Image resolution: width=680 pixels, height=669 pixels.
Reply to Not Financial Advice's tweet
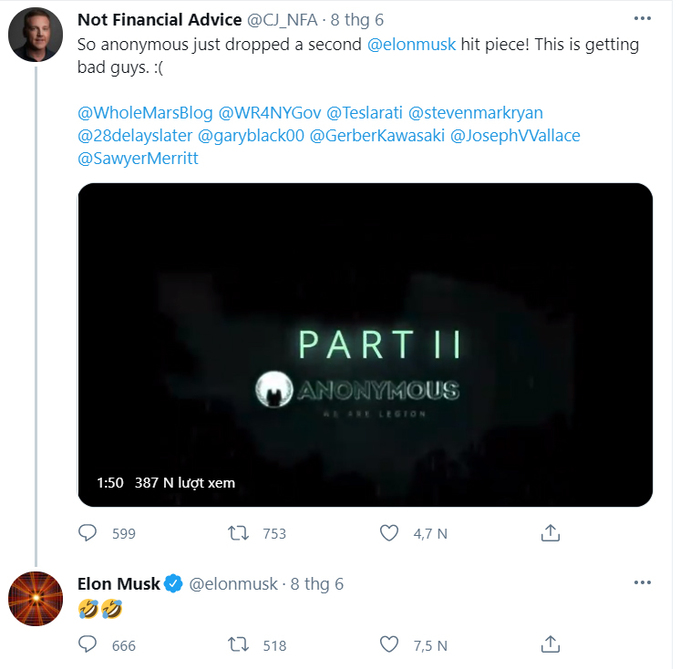click(x=88, y=534)
